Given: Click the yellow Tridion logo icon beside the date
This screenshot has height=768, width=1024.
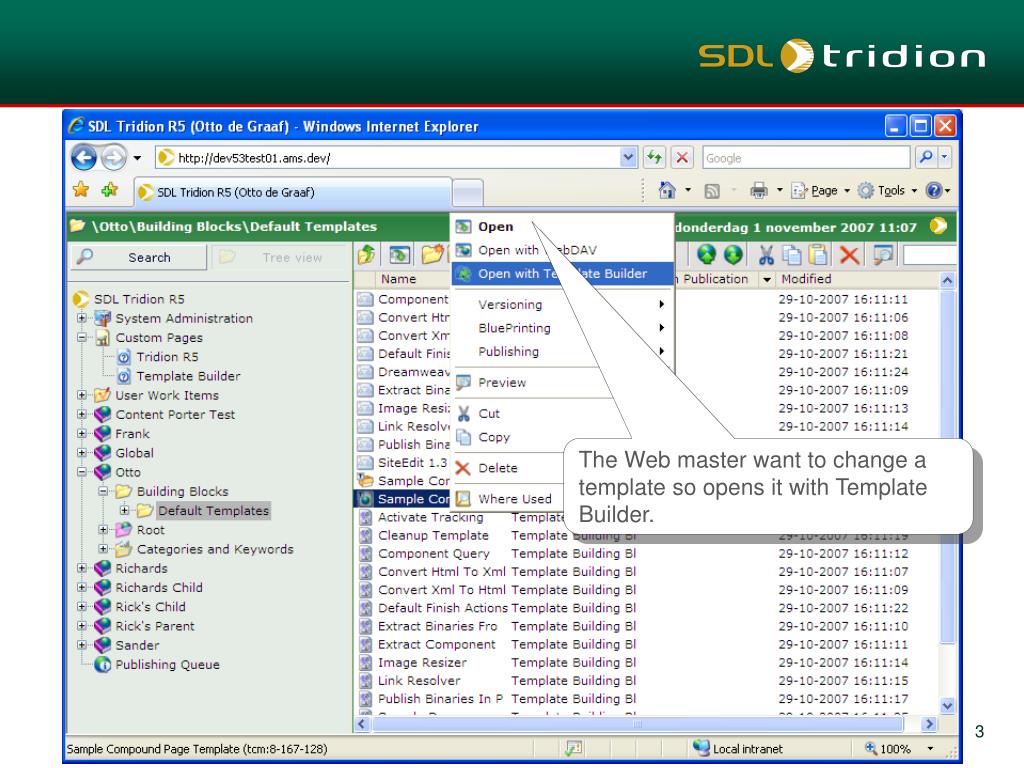Looking at the screenshot, I should point(938,226).
